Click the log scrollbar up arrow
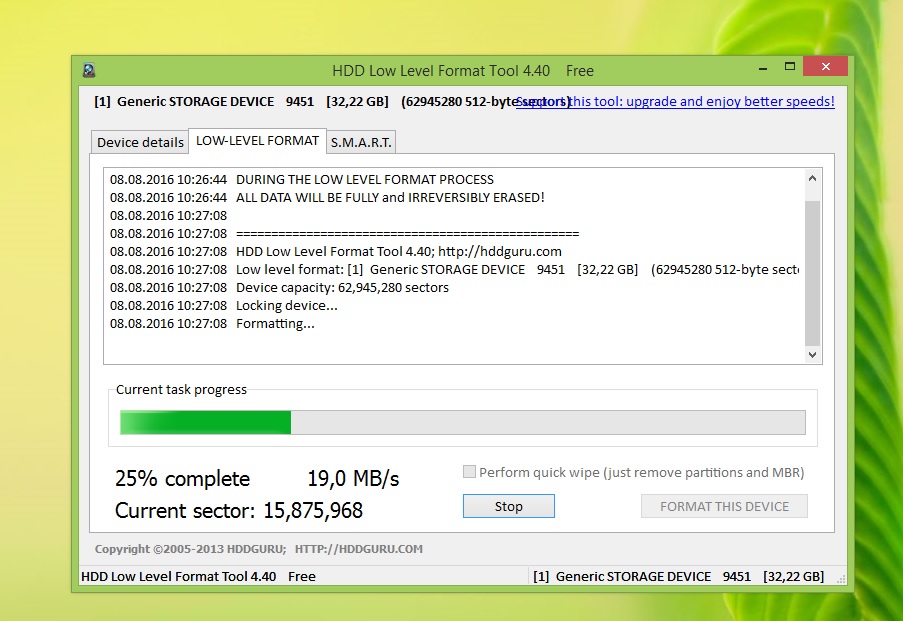The width and height of the screenshot is (903, 621). (x=812, y=178)
